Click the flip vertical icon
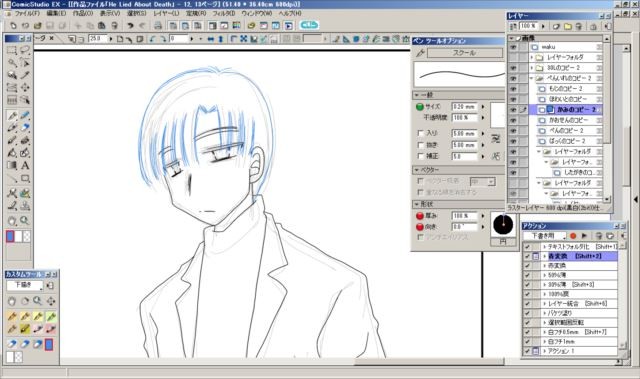This screenshot has width=640, height=379. [x=220, y=39]
